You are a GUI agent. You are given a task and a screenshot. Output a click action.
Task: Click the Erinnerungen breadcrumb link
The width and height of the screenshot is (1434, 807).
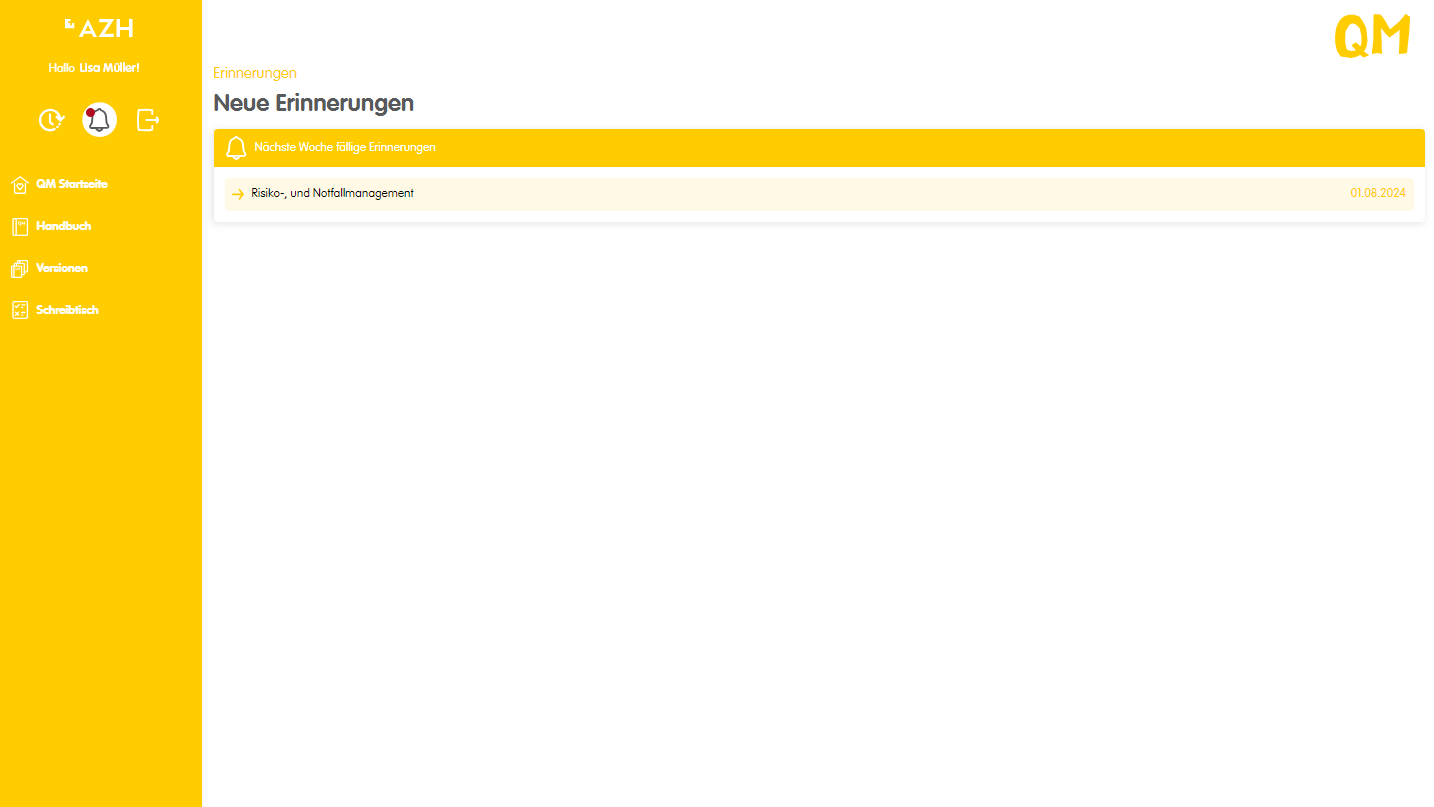tap(255, 73)
